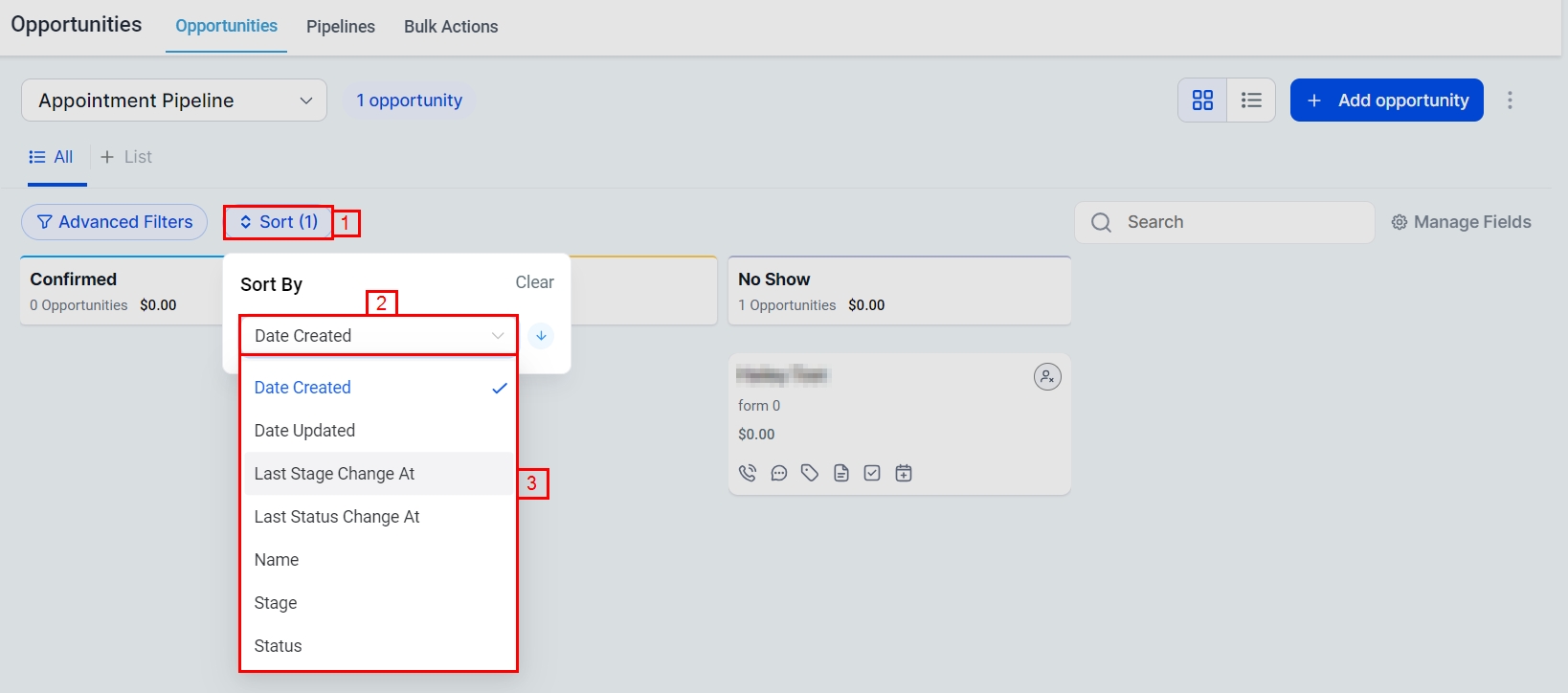
Task: Clear the current sort settings
Action: tap(534, 282)
